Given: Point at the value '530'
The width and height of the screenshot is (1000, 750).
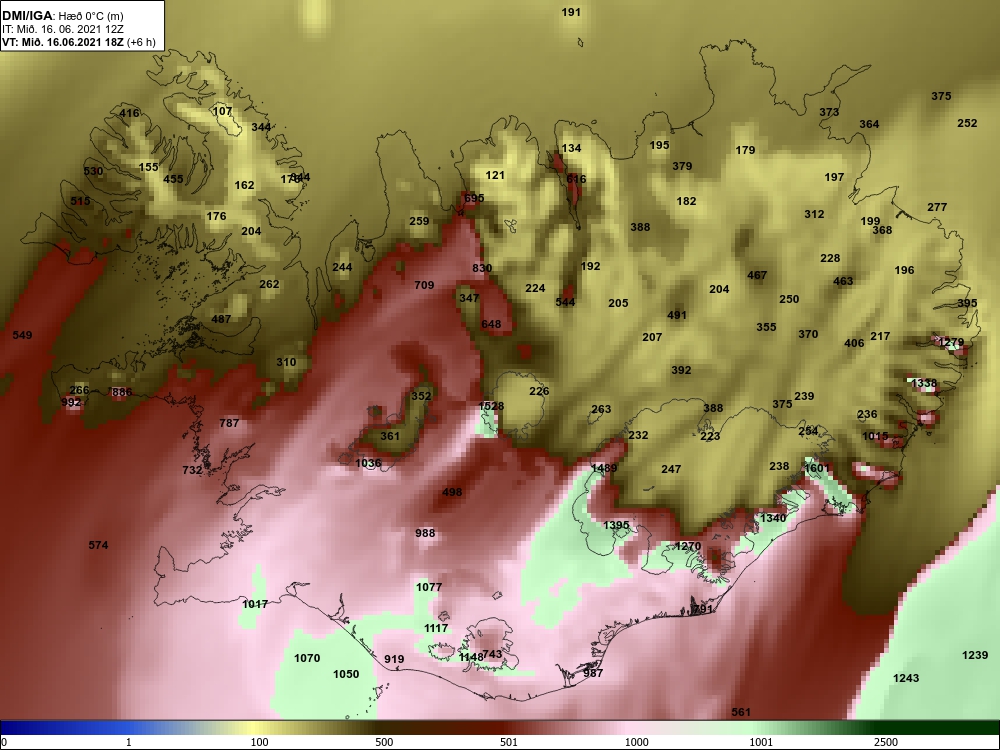Looking at the screenshot, I should coord(93,171).
